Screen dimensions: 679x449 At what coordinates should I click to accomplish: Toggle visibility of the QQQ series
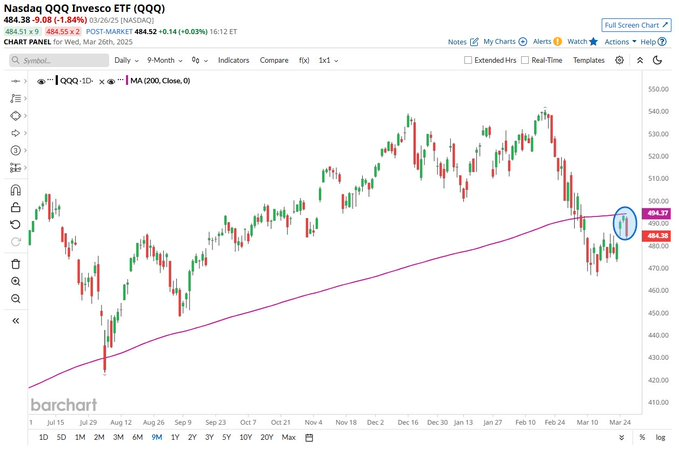pyautogui.click(x=43, y=81)
